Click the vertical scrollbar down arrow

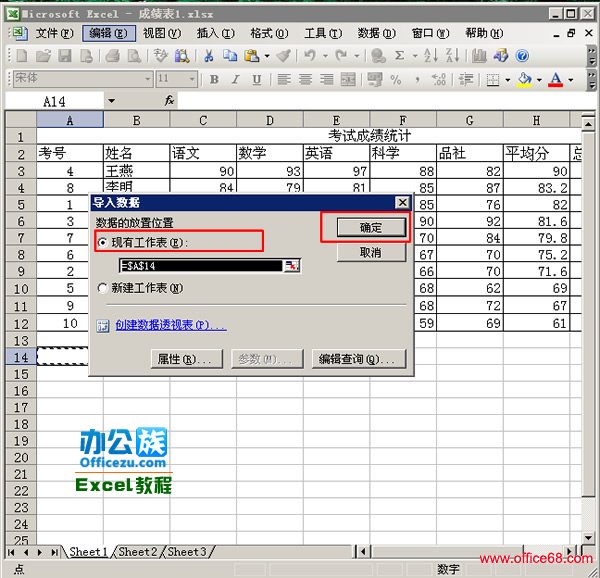click(589, 537)
